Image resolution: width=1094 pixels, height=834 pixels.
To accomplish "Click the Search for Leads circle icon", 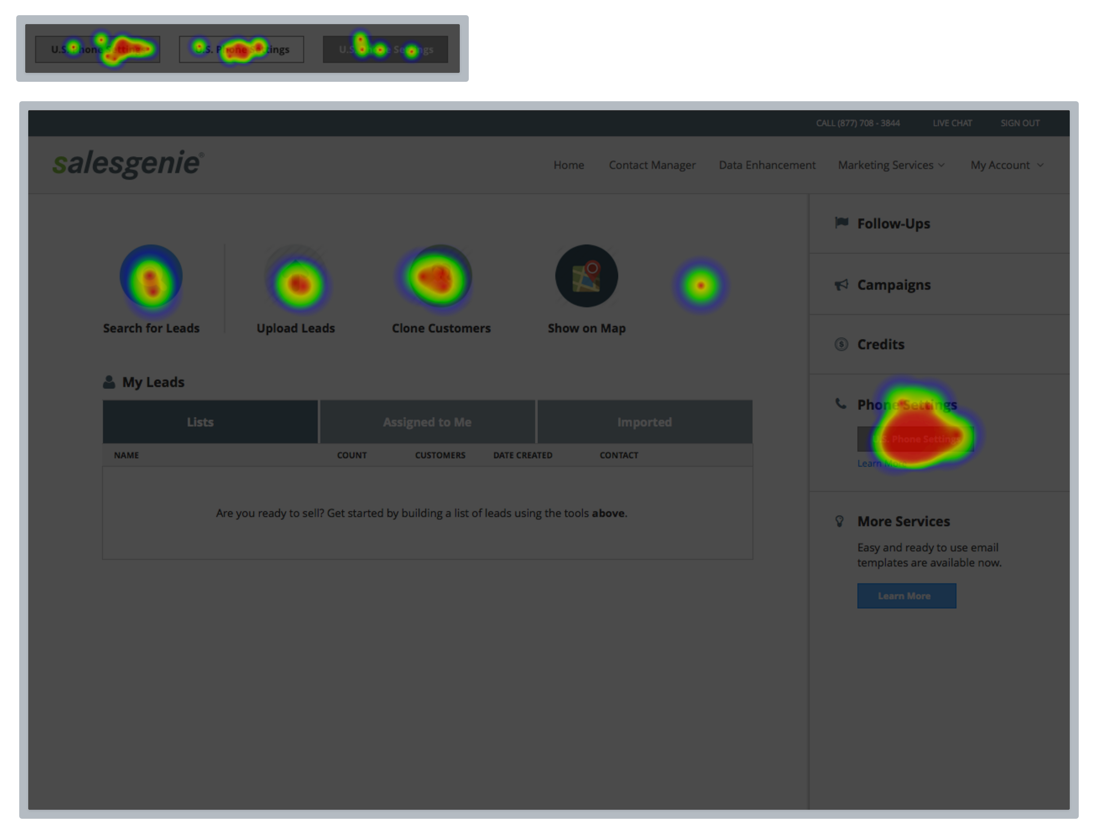I will (x=151, y=276).
